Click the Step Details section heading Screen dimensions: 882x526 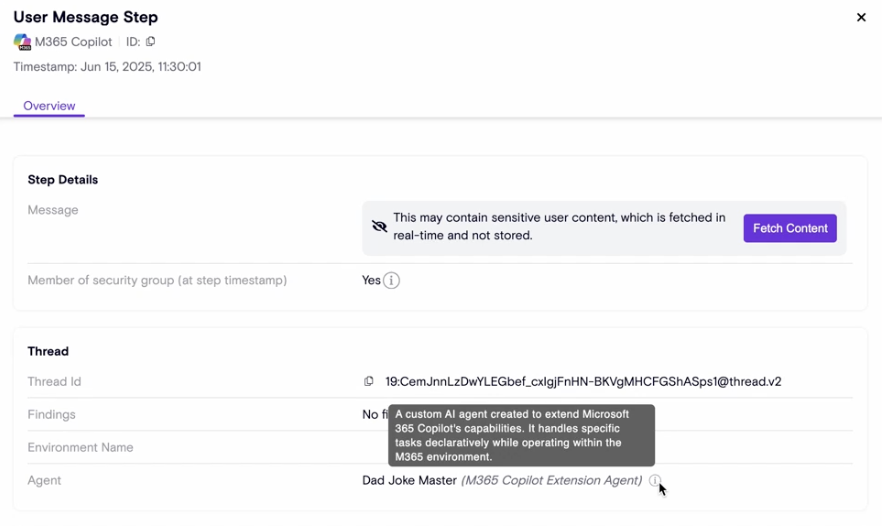point(63,180)
